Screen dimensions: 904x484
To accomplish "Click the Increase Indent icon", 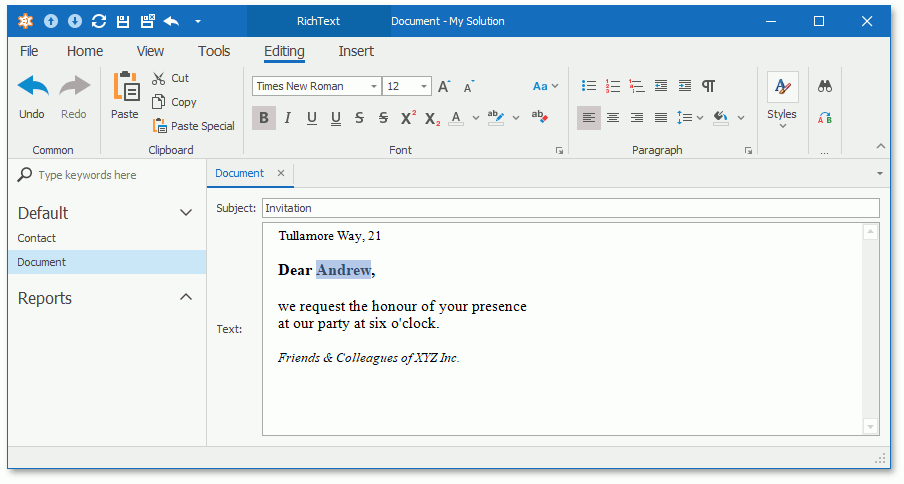I will click(684, 86).
